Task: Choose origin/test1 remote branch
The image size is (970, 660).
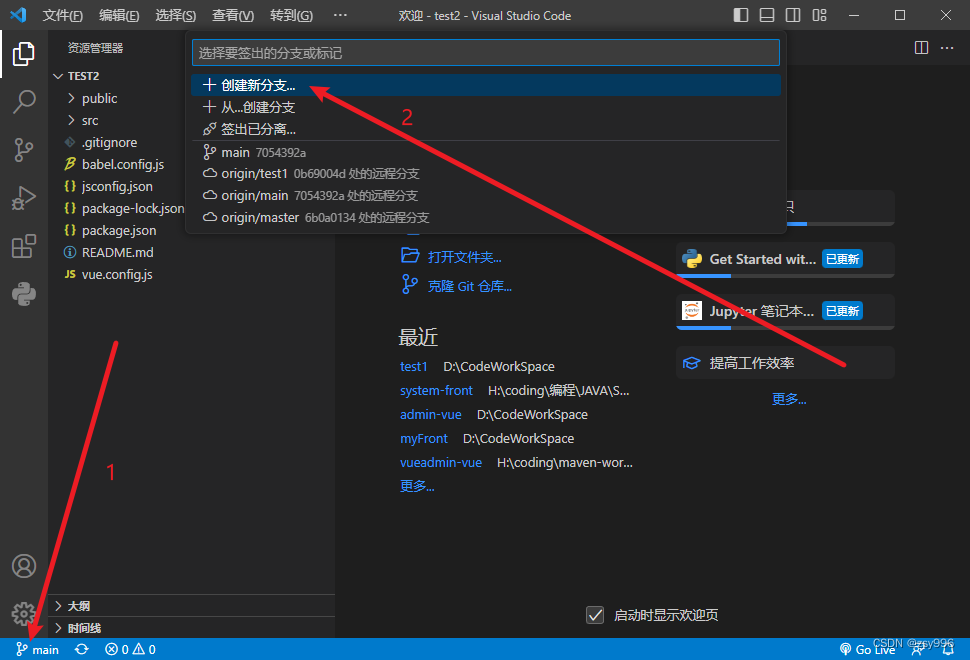Action: (486, 174)
